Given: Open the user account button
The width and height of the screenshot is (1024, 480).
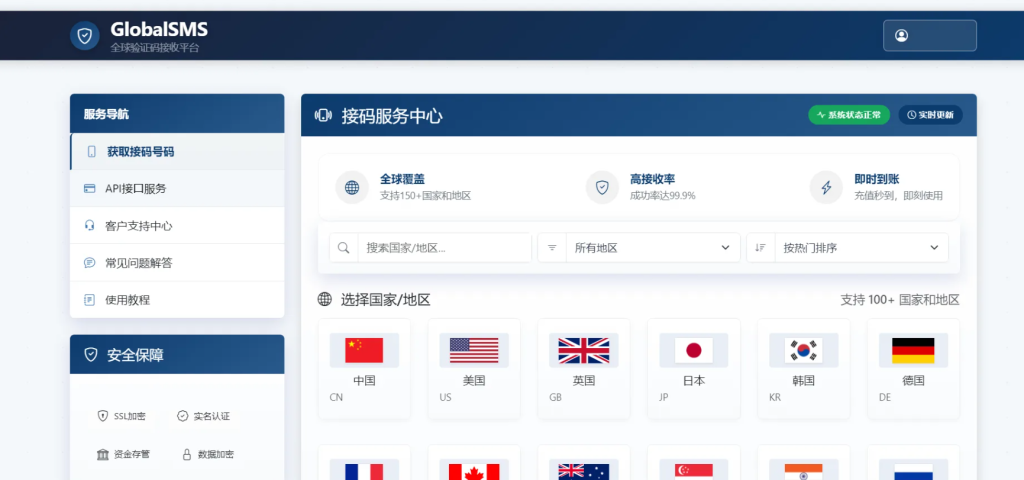Looking at the screenshot, I should point(929,35).
